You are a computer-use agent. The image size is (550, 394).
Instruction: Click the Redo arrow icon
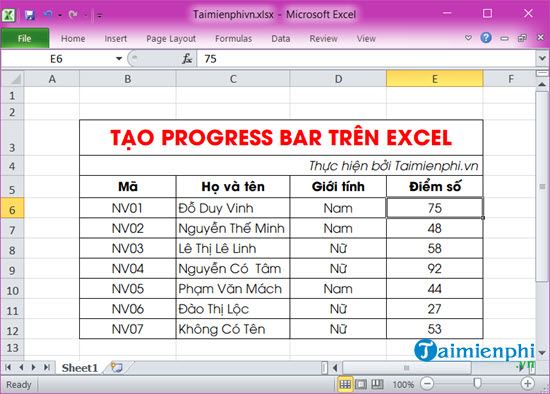coord(73,14)
